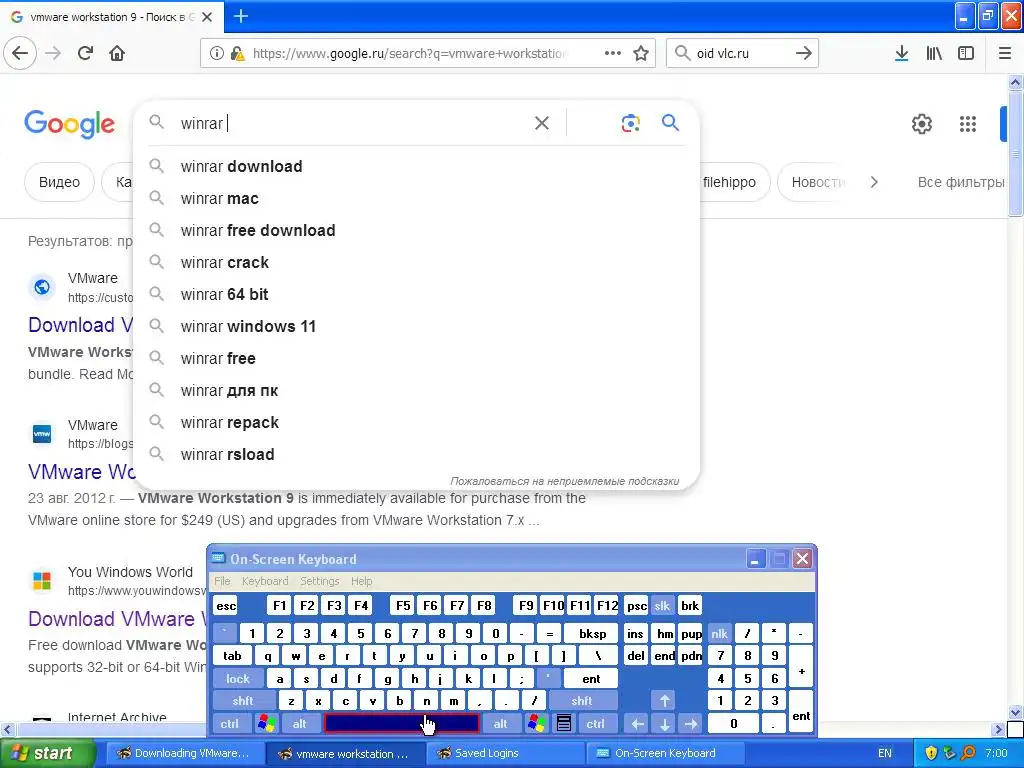
Task: Click the lock warning icon in address bar
Action: point(238,54)
